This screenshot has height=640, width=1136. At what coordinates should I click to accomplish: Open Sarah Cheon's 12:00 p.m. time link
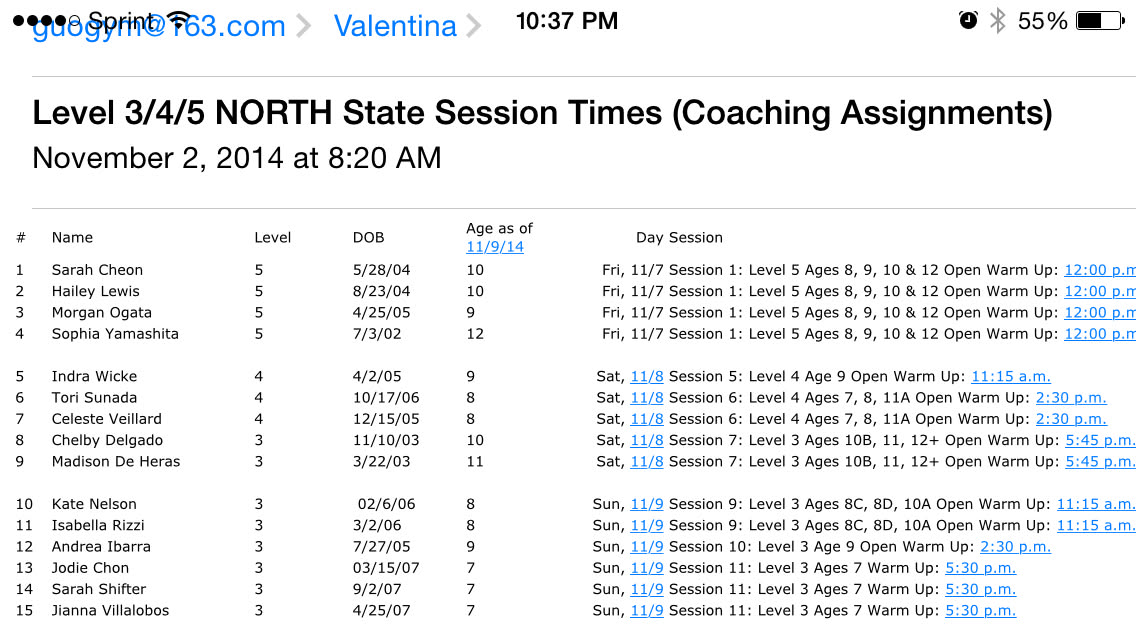(1099, 270)
